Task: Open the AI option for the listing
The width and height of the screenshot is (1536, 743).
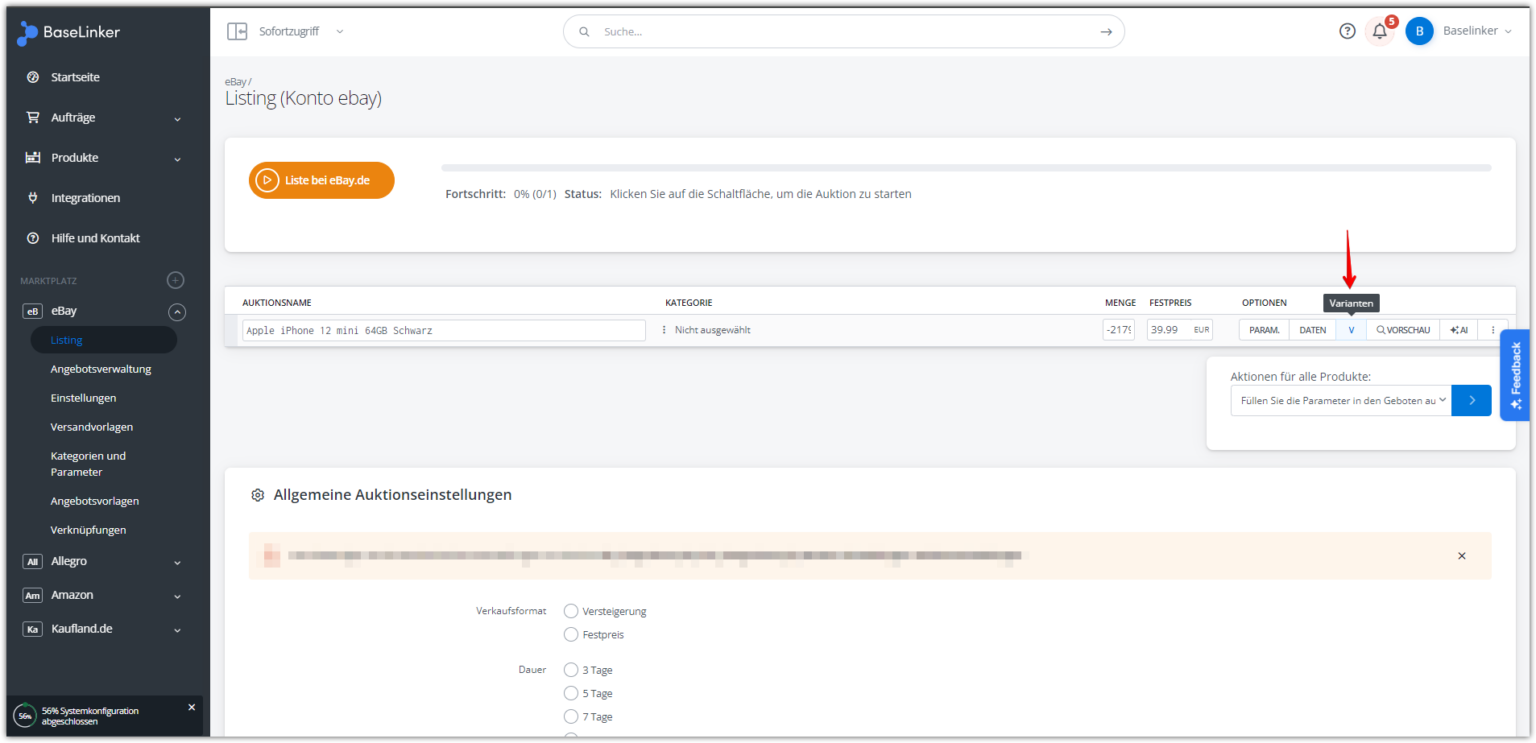Action: click(1458, 330)
